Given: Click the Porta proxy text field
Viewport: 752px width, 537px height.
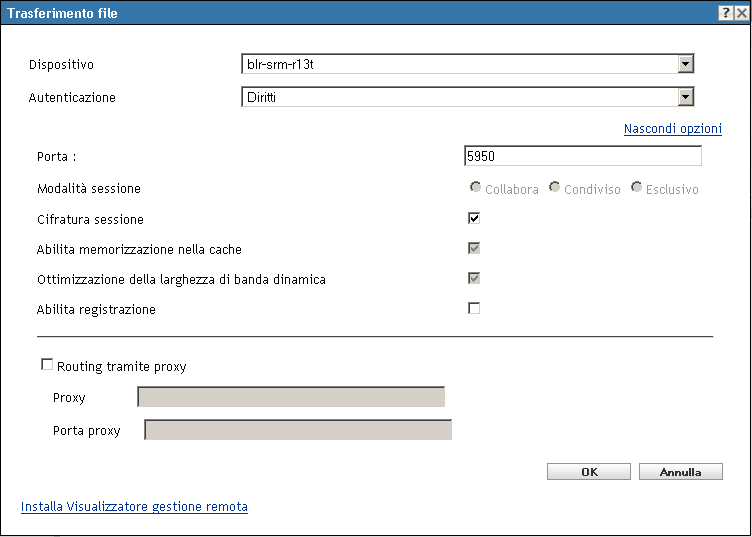Looking at the screenshot, I should click(x=298, y=430).
